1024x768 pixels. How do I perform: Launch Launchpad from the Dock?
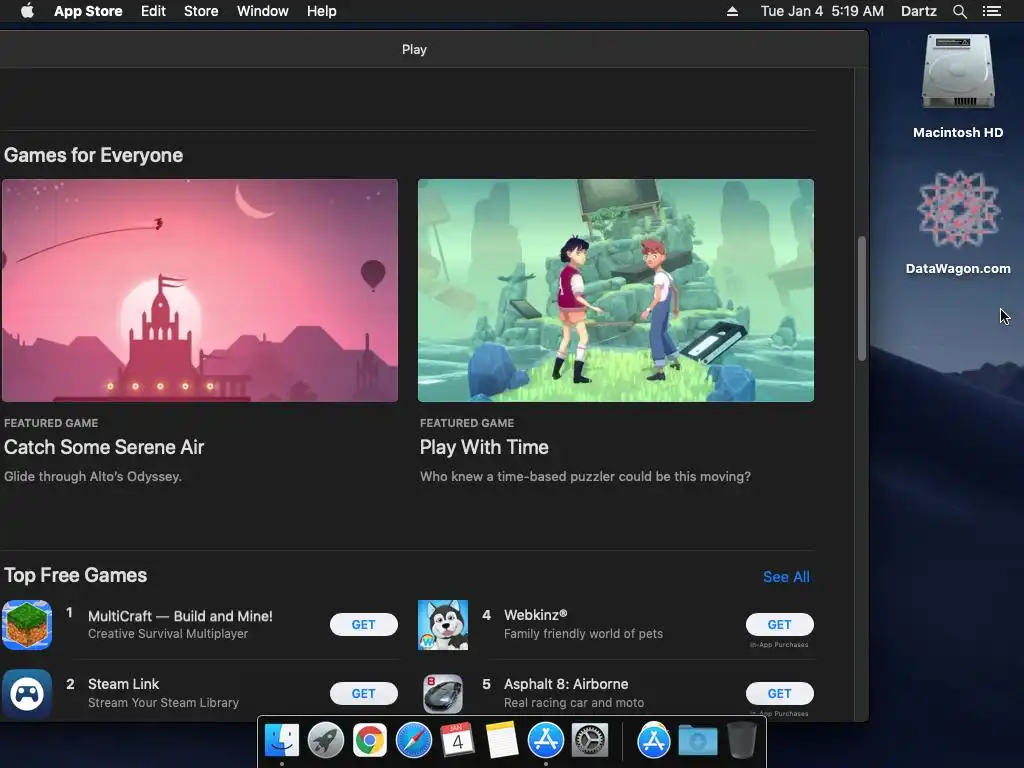click(326, 740)
